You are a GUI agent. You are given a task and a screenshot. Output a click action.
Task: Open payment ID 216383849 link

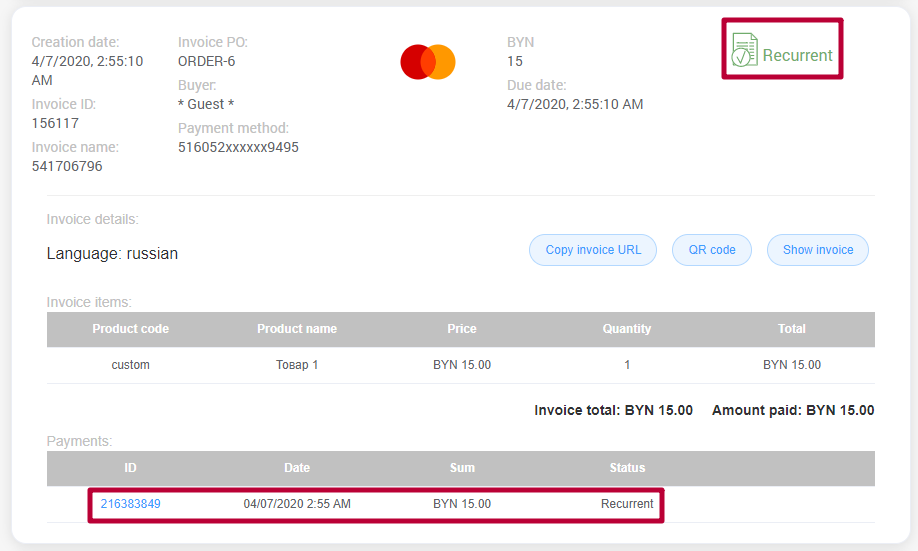[130, 504]
